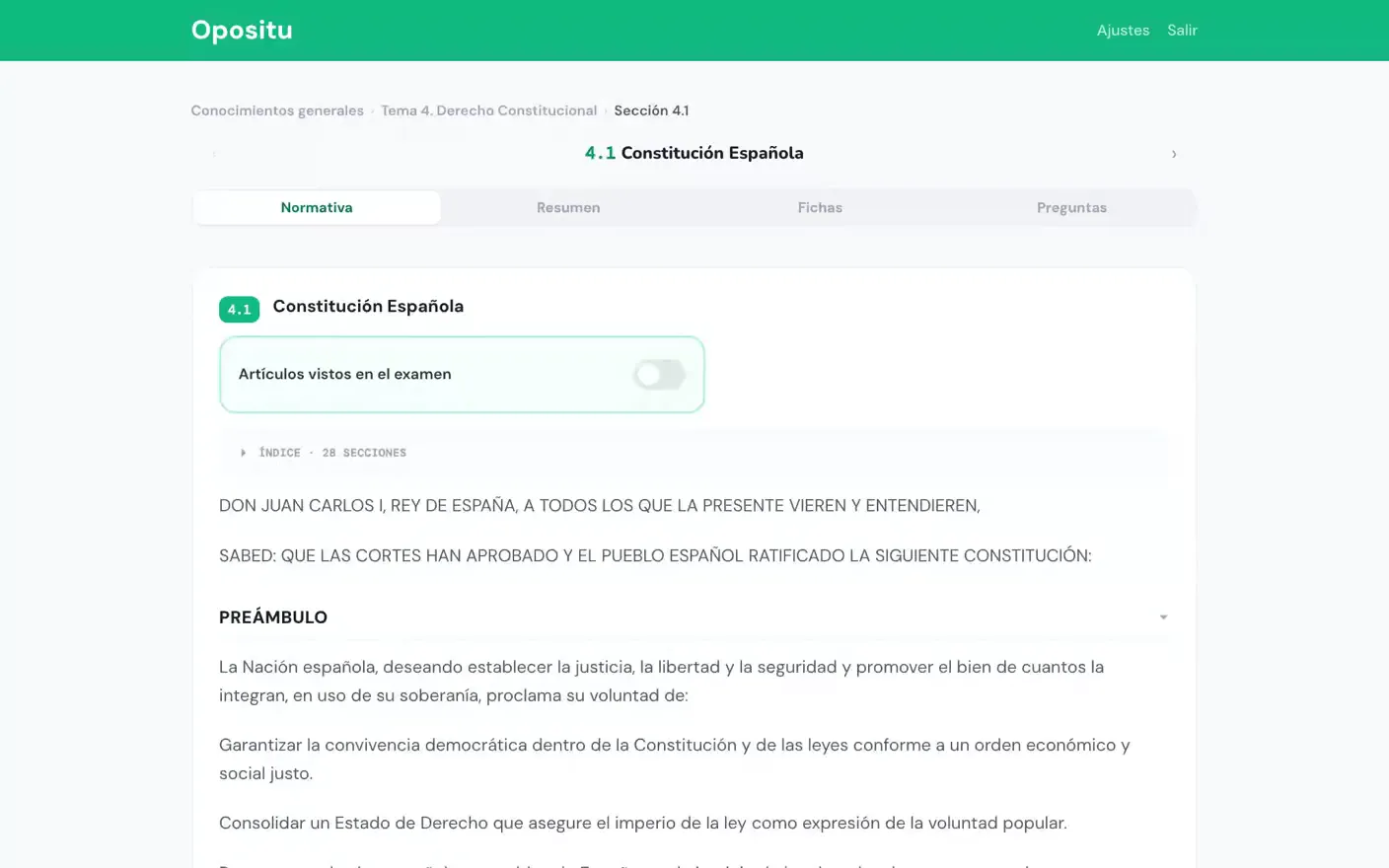Click the PREÁMBULO heading
This screenshot has width=1389, height=868.
point(273,617)
